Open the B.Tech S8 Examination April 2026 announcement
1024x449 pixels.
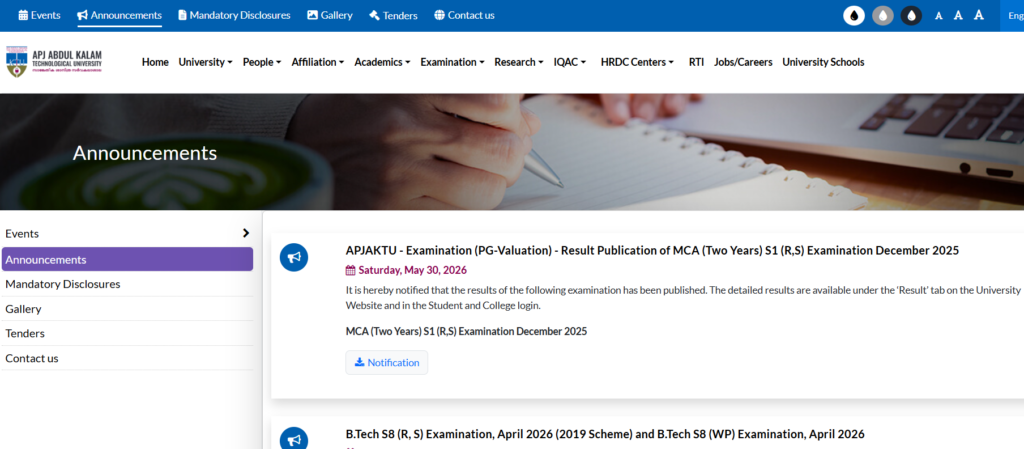click(x=605, y=434)
